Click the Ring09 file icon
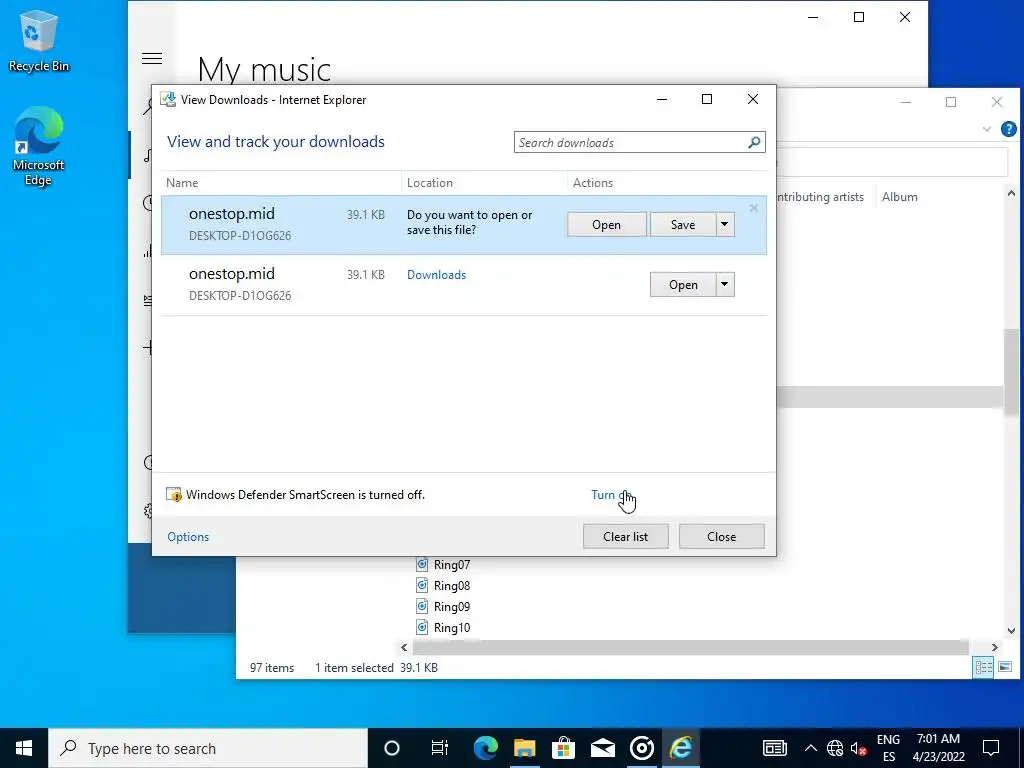1024x768 pixels. (x=422, y=606)
